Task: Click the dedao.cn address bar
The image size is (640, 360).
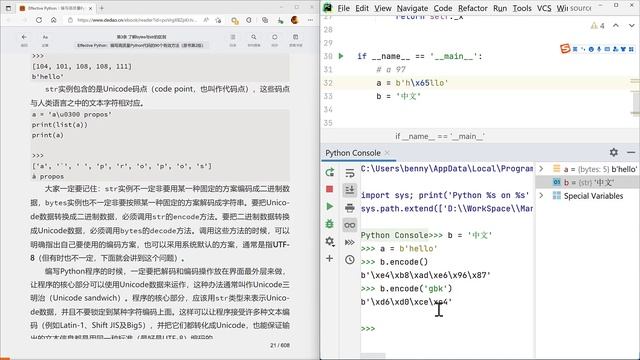Action: (137, 20)
